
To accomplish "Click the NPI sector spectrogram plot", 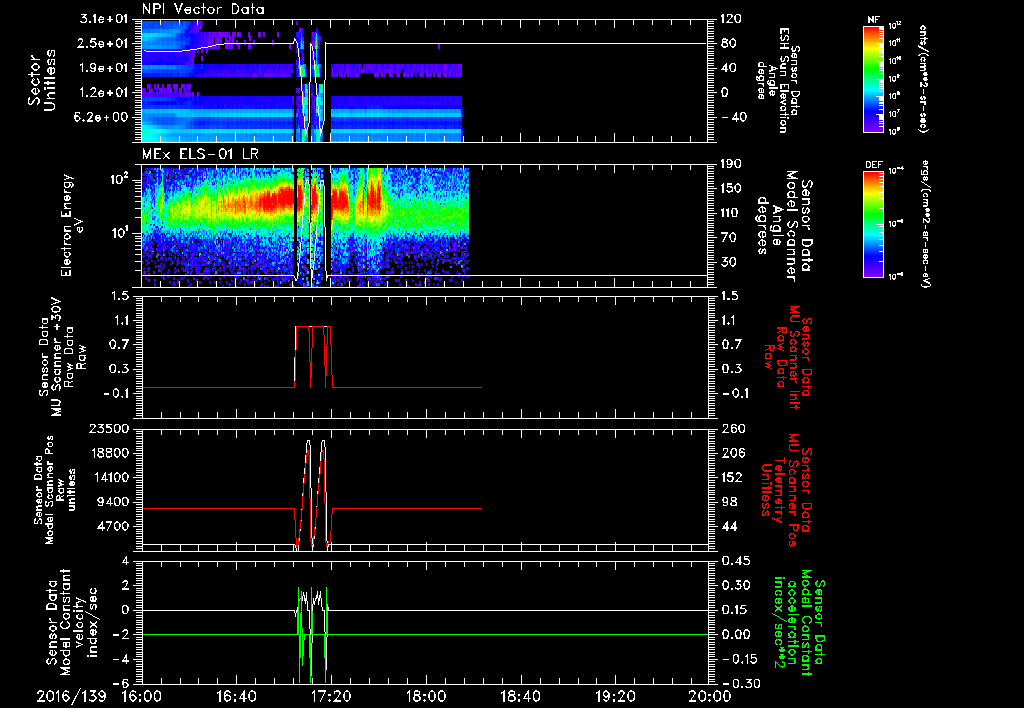I will tap(424, 80).
